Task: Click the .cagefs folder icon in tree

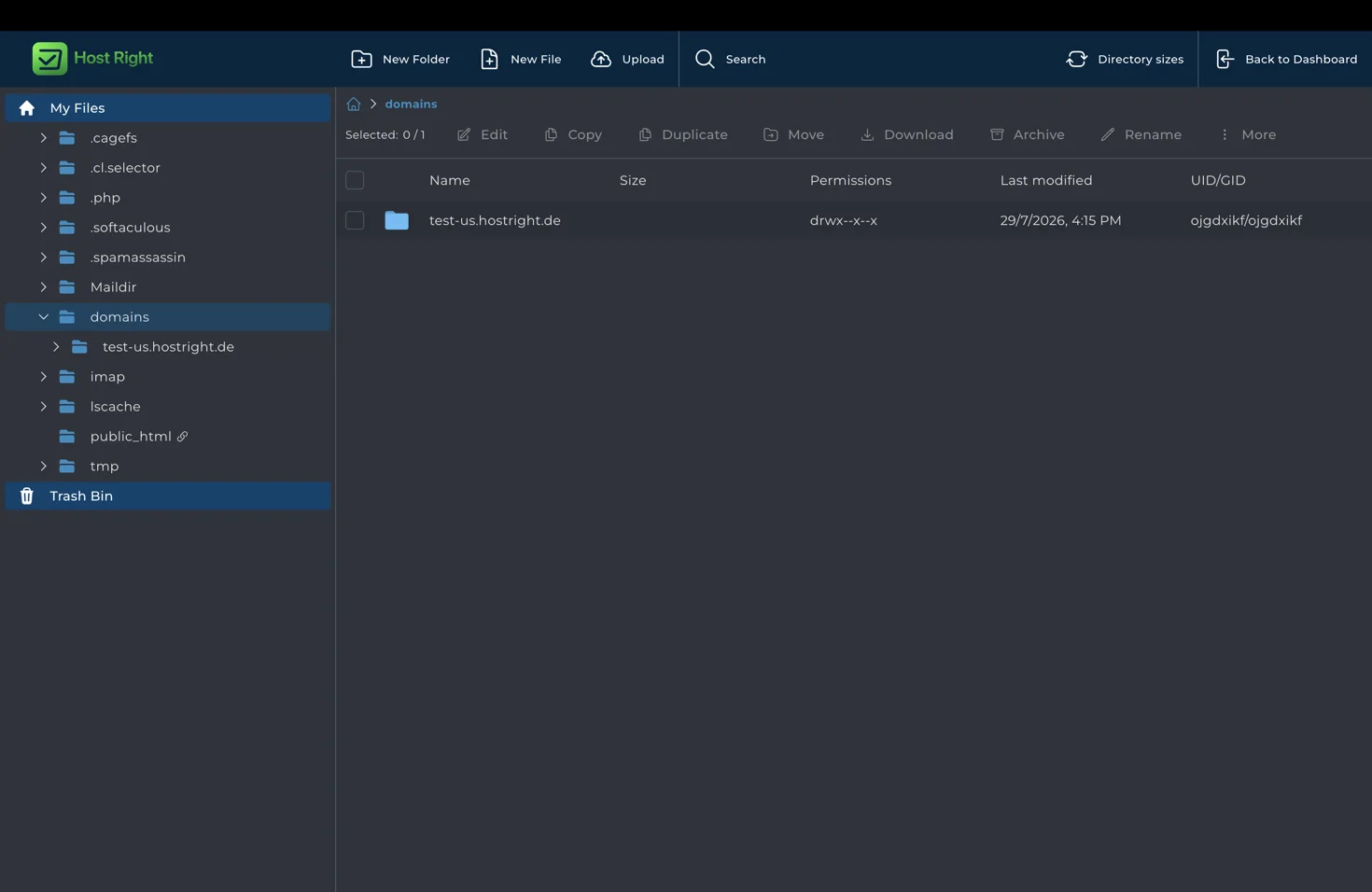Action: [x=67, y=138]
